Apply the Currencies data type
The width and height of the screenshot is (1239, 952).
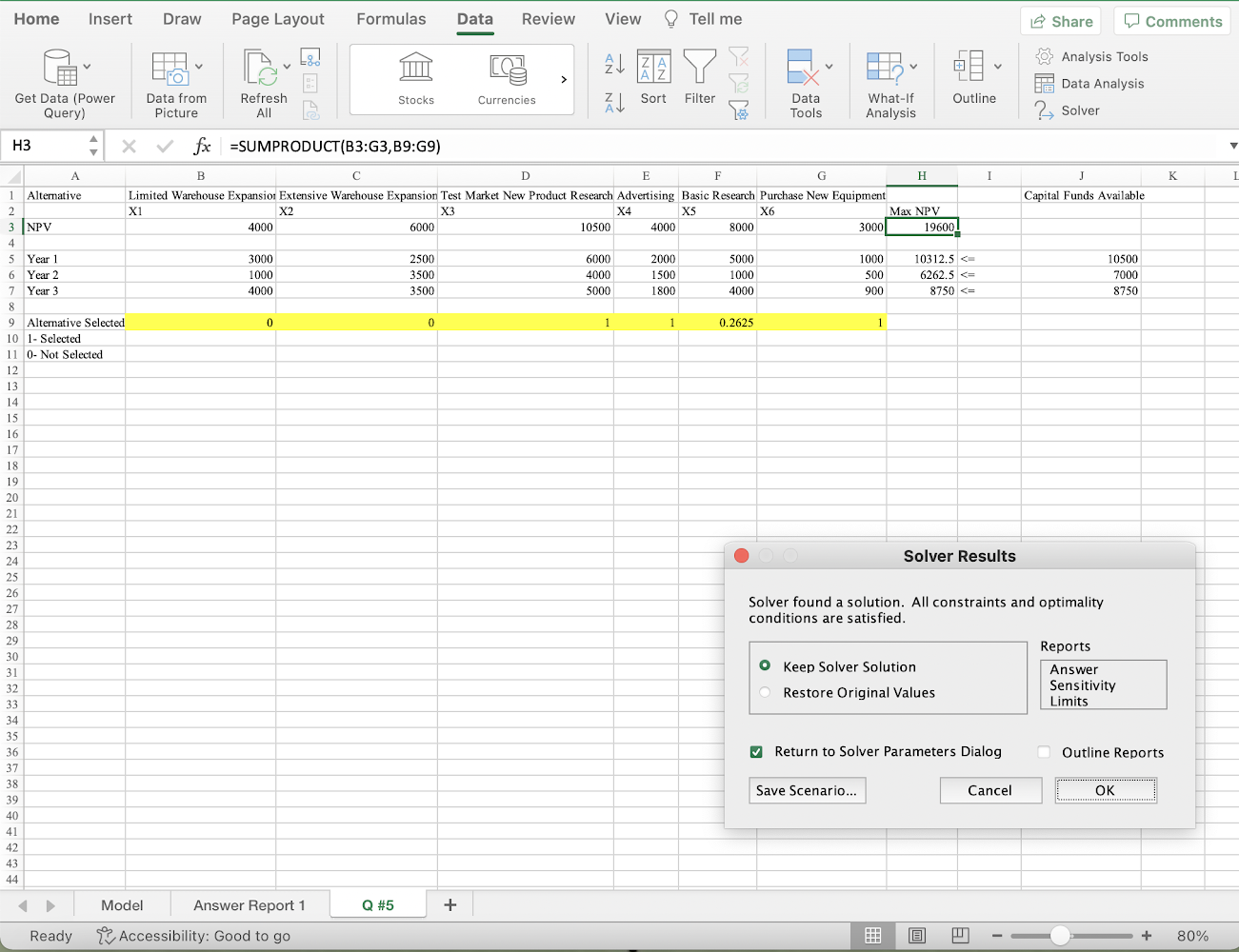506,79
